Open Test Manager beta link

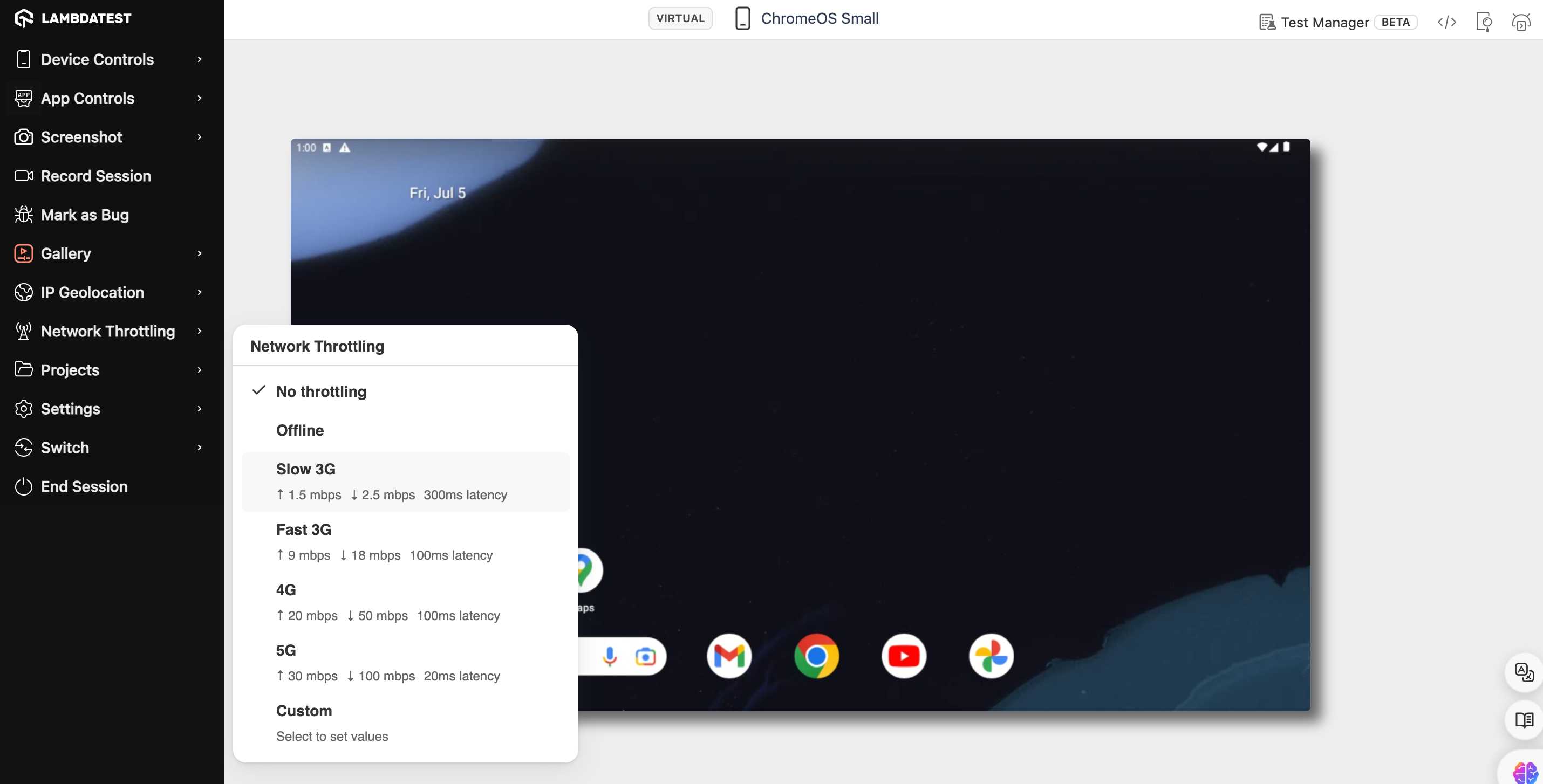(x=1324, y=22)
